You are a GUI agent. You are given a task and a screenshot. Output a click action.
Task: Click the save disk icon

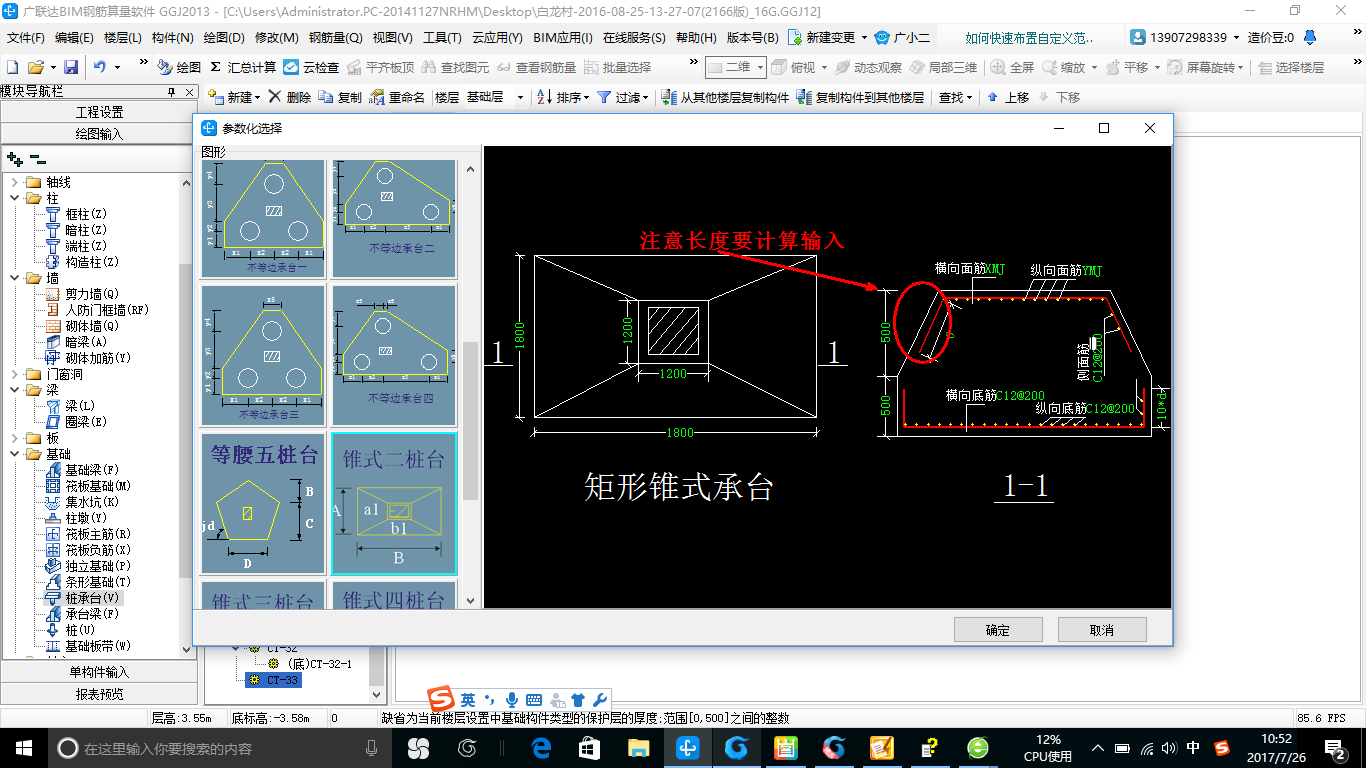[71, 67]
